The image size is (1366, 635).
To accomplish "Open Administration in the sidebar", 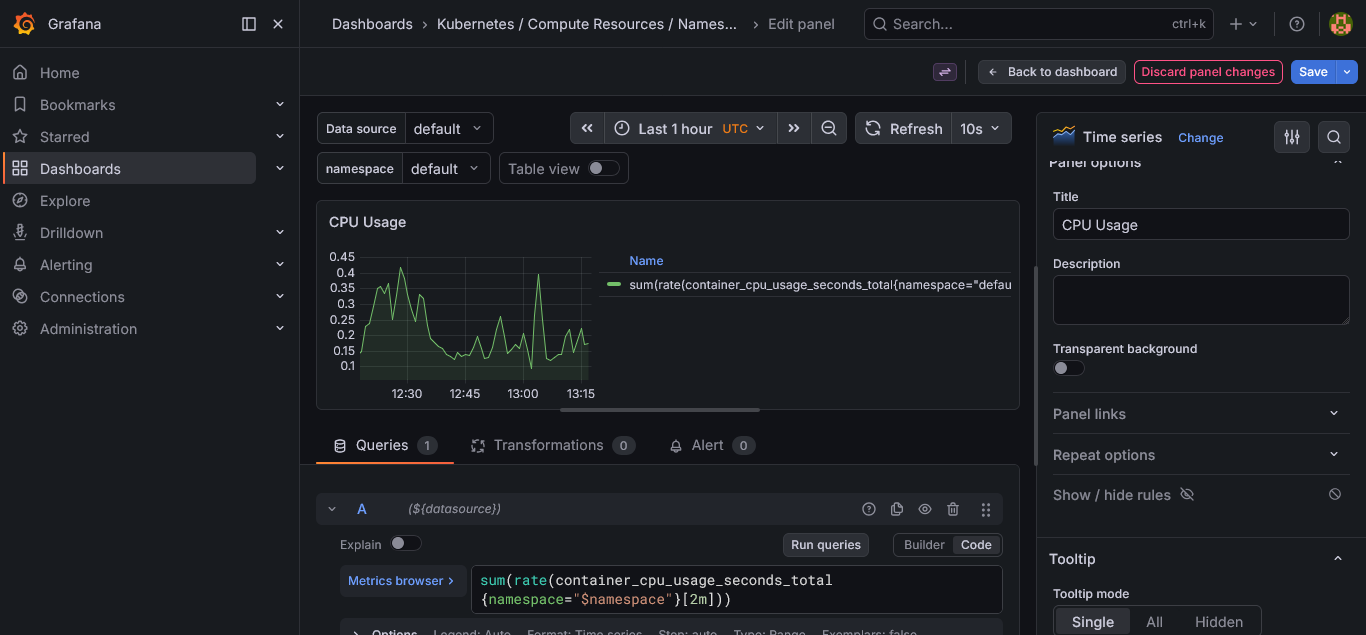I will (88, 329).
